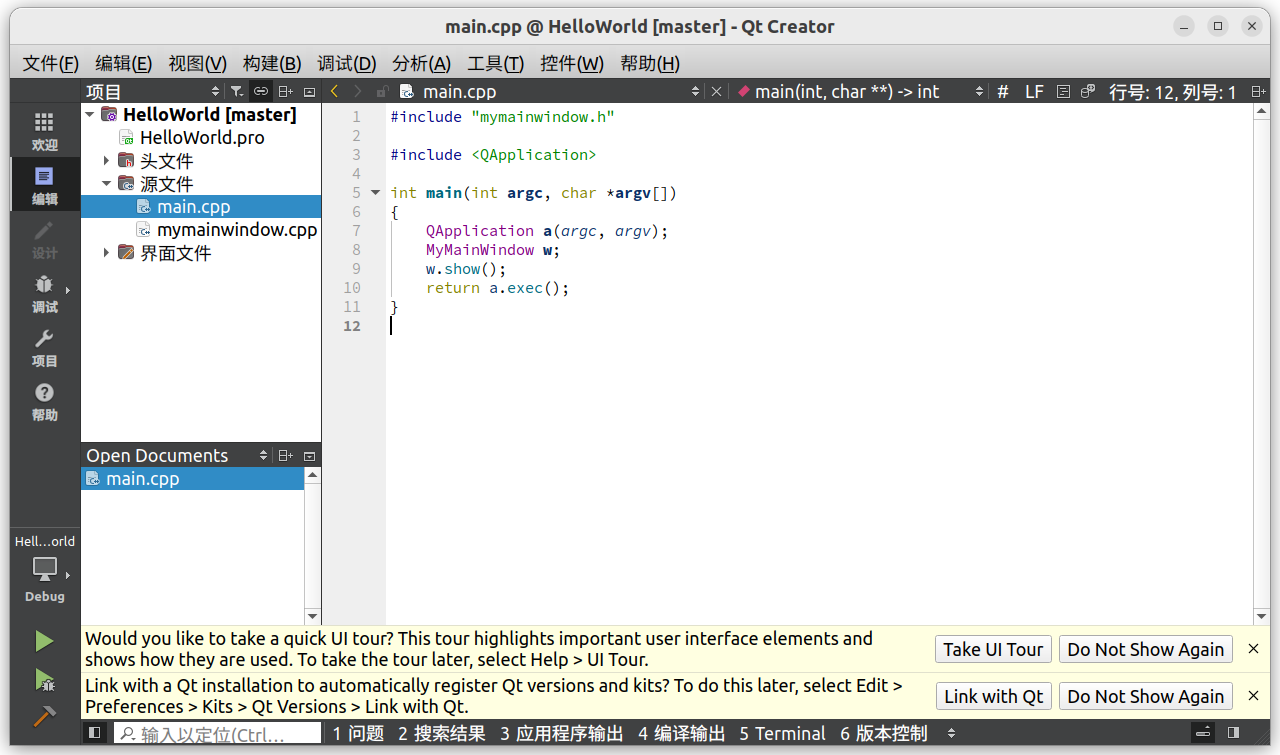Open the Open Documents view selector dropdown
Image resolution: width=1280 pixels, height=755 pixels.
pos(177,455)
